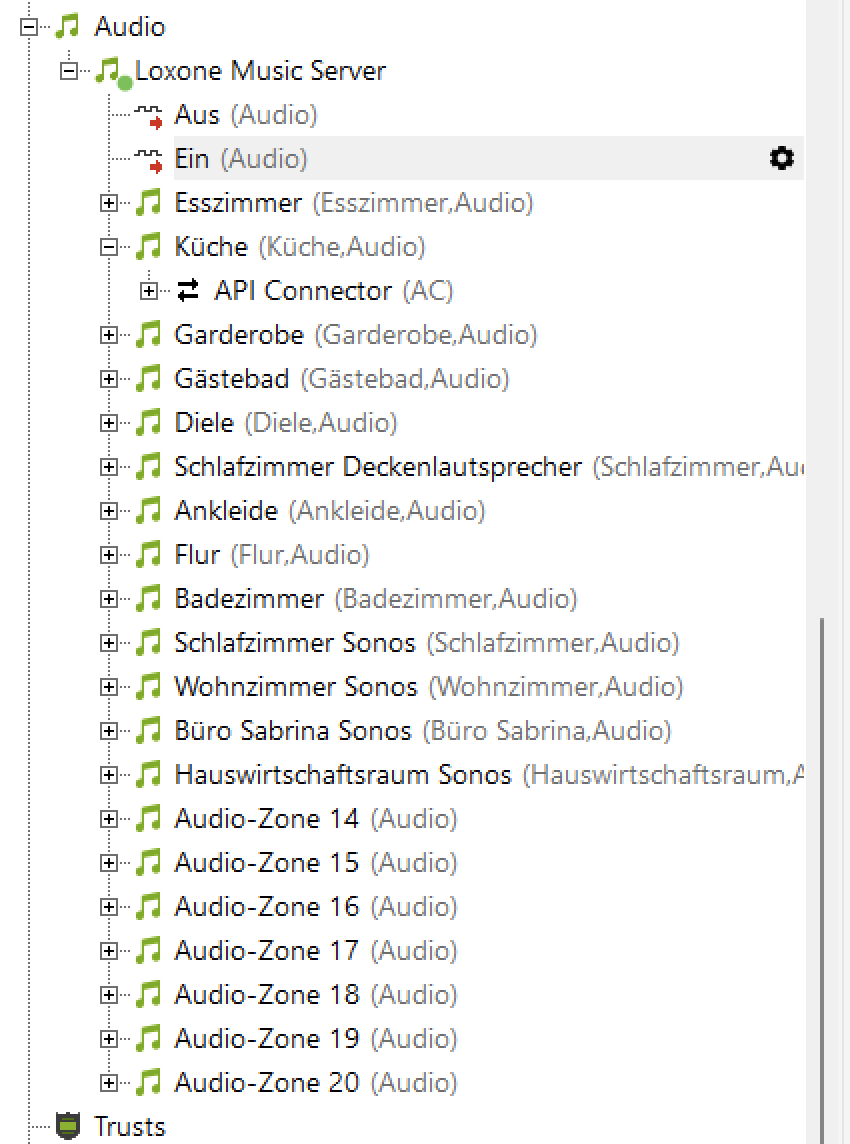This screenshot has width=850, height=1144.
Task: Expand the Garderobe audio zone
Action: 109,335
